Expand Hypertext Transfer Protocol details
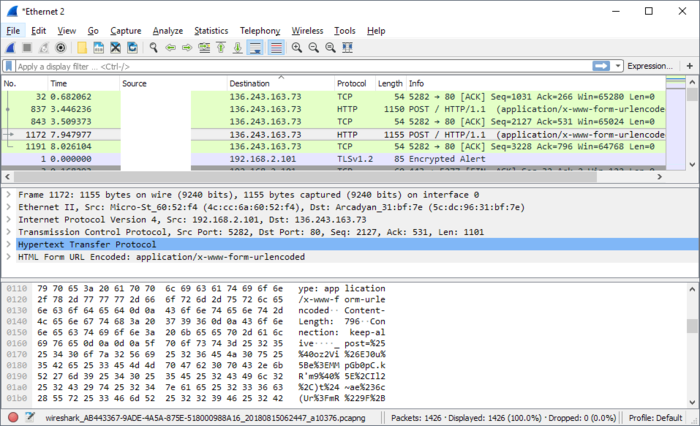 point(8,244)
